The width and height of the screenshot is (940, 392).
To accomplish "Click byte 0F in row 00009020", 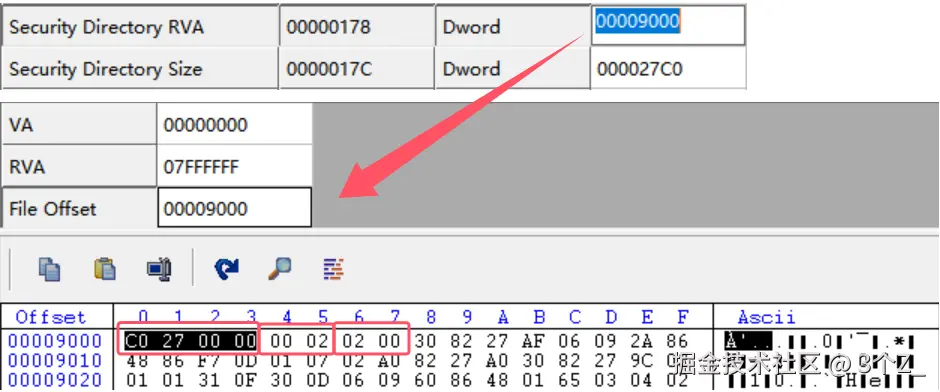I will pos(245,379).
